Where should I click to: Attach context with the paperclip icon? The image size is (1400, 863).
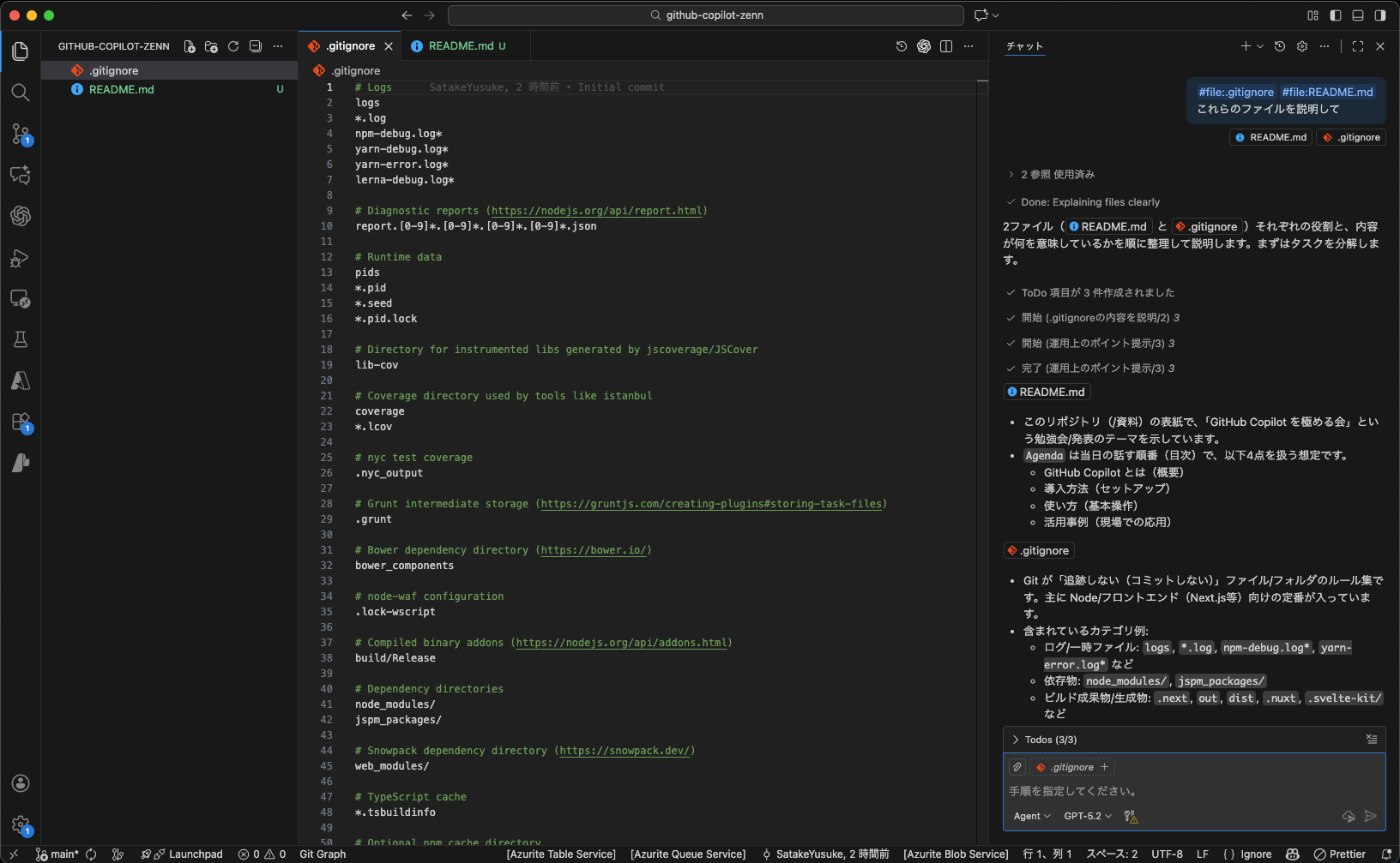[1017, 767]
